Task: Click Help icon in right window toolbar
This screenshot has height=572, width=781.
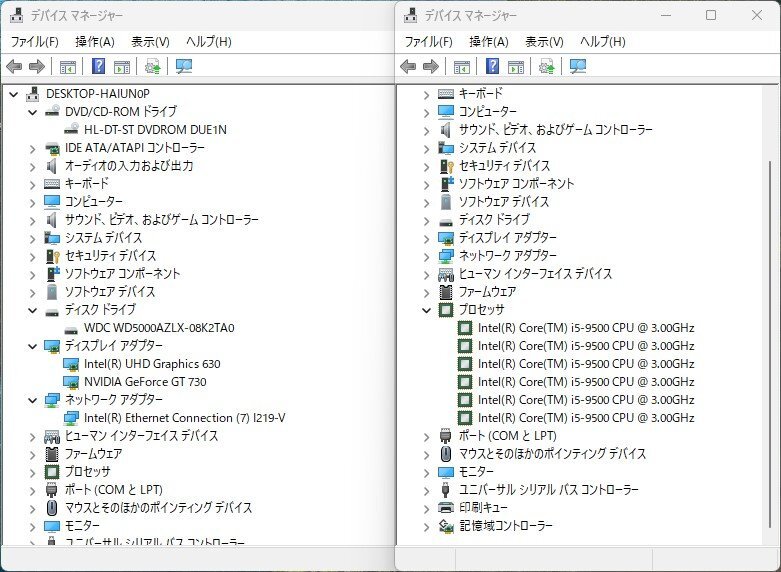Action: 493,66
